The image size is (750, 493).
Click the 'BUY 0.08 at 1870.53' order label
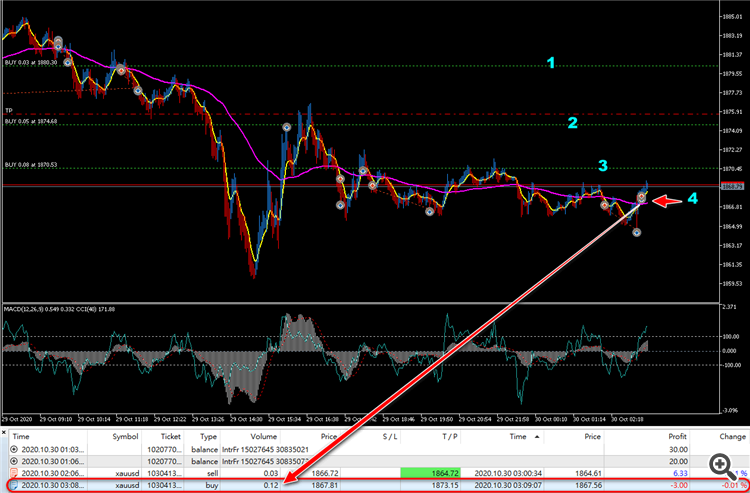point(31,165)
